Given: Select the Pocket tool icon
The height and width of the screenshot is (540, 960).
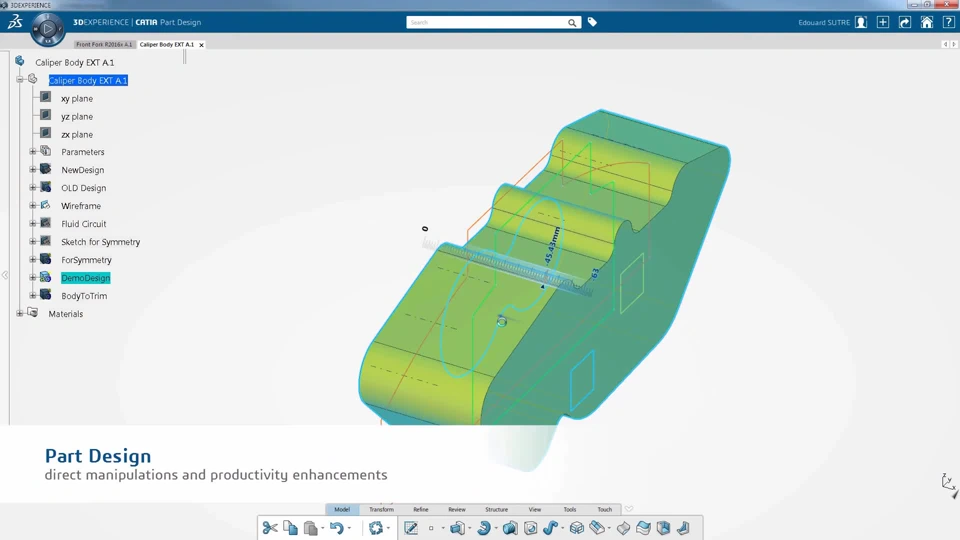Looking at the screenshot, I should click(x=510, y=528).
